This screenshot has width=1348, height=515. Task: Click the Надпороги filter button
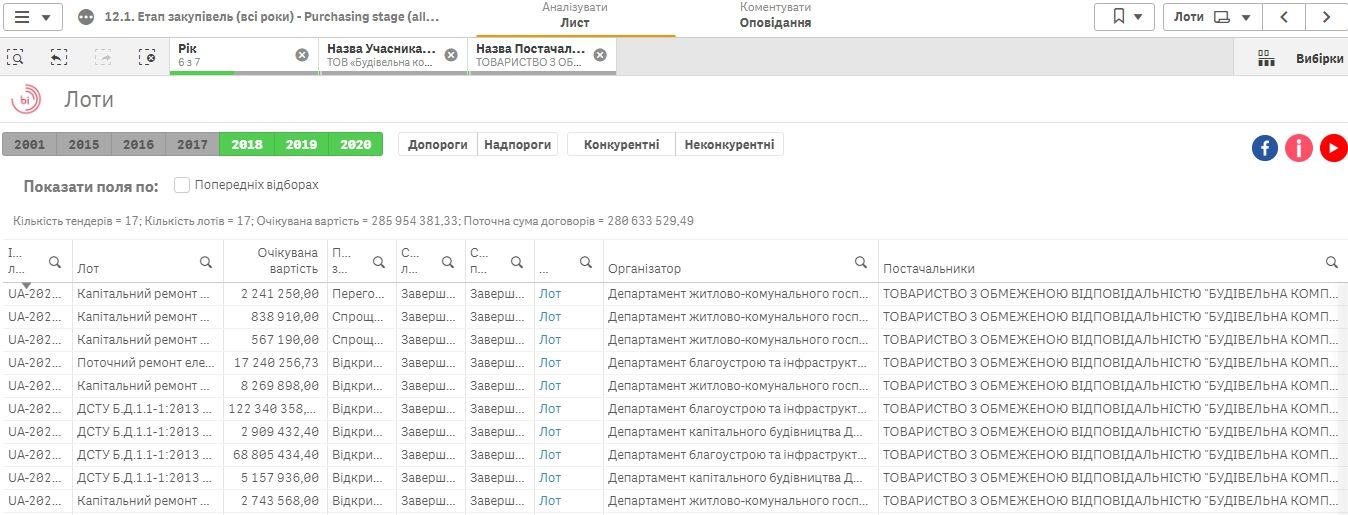coord(517,145)
